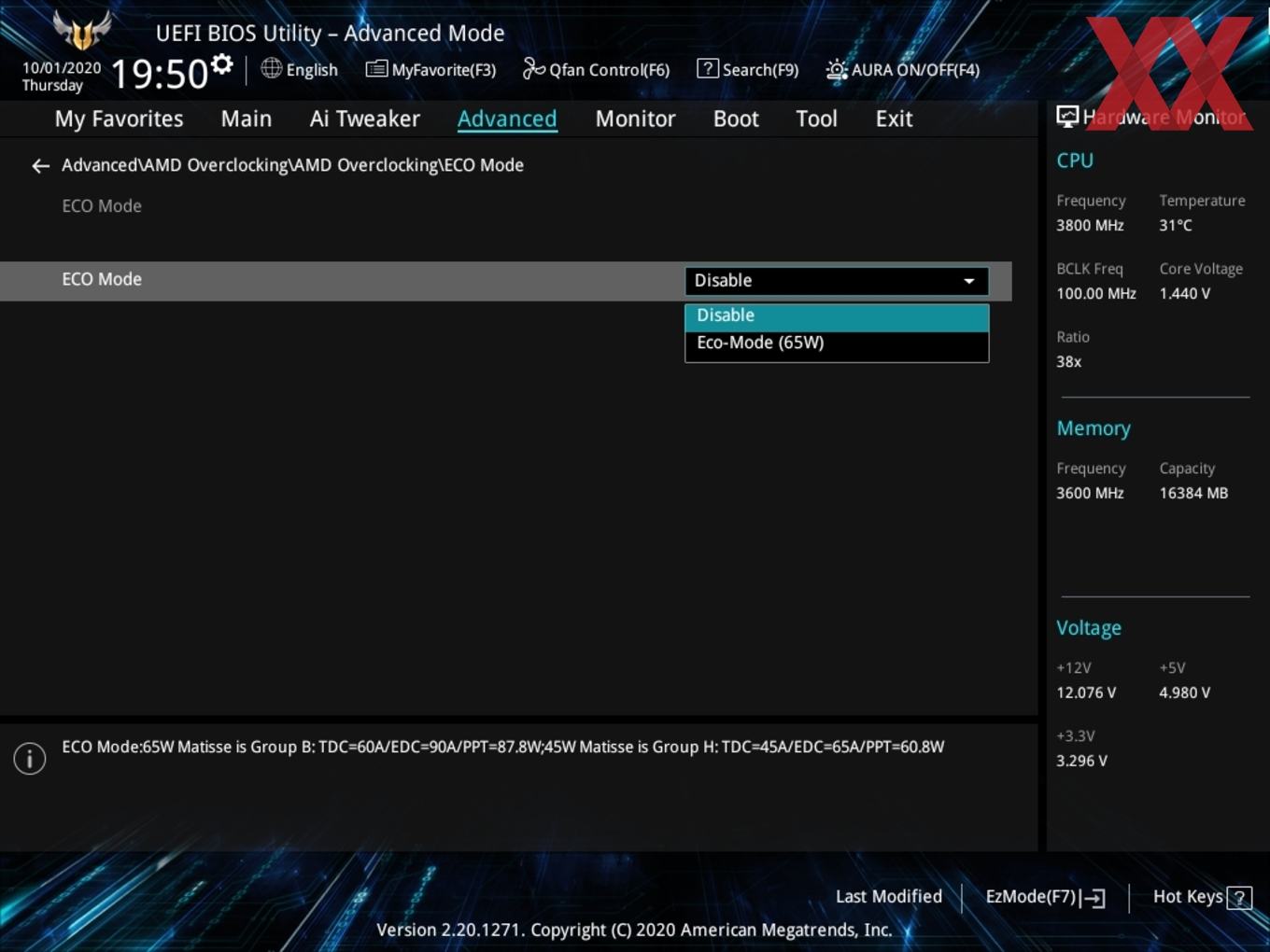Click the +12V reading 12.076 V
The width and height of the screenshot is (1270, 952).
pyautogui.click(x=1086, y=693)
